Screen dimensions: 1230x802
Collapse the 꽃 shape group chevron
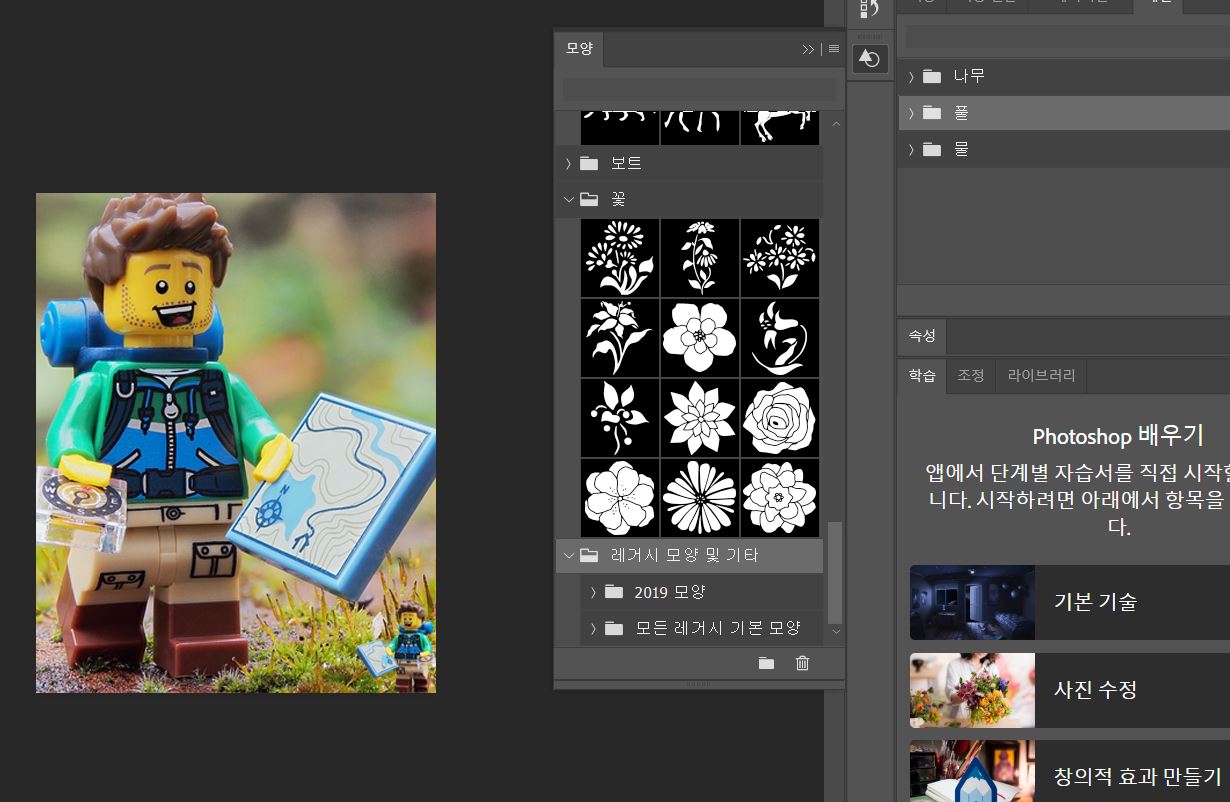[x=568, y=199]
